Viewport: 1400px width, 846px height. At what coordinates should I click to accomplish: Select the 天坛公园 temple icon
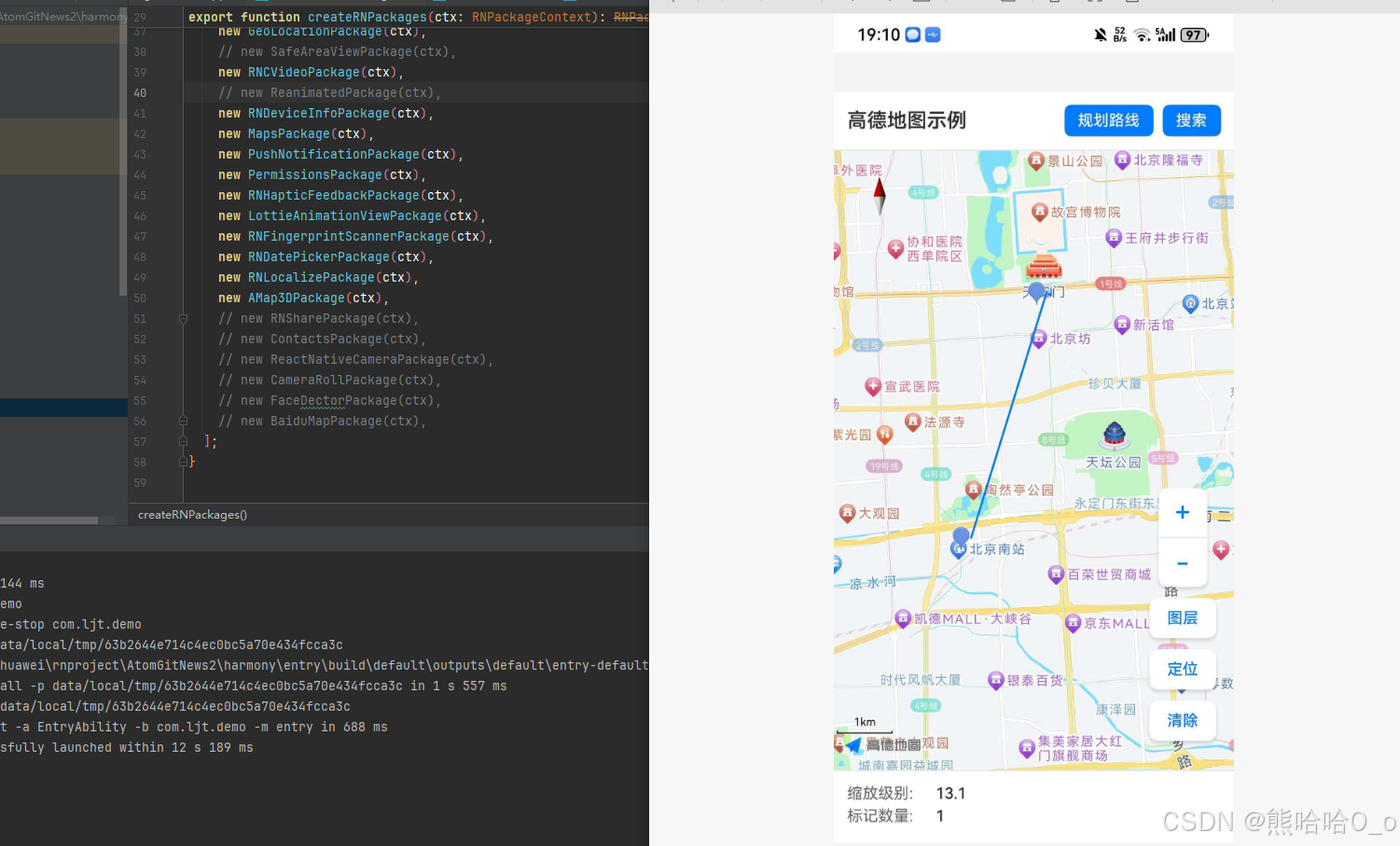[1114, 435]
